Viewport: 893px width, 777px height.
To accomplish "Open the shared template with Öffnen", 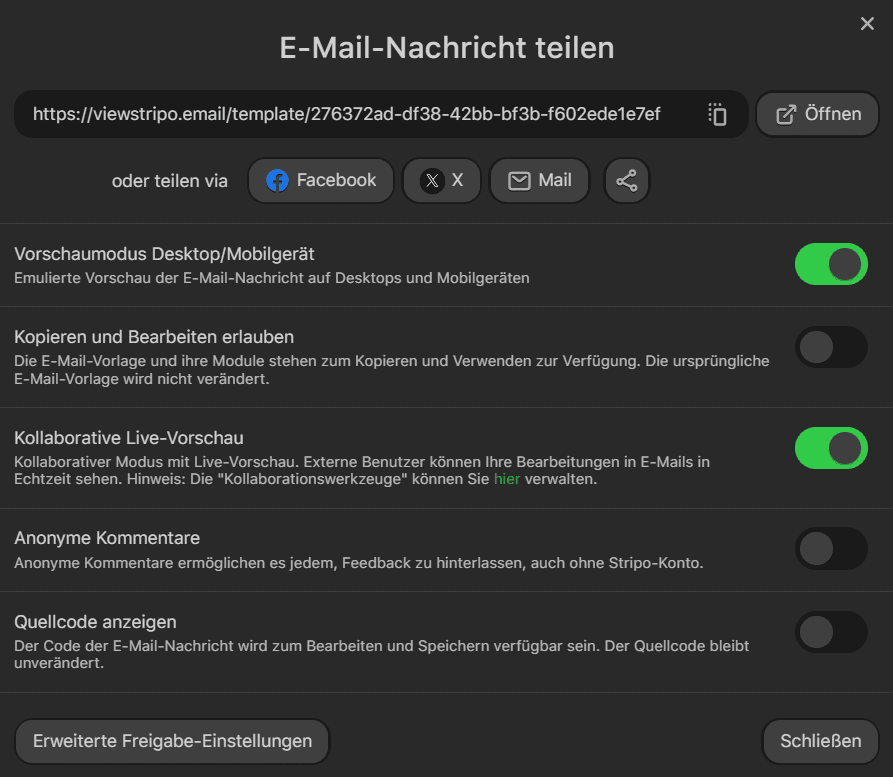I will [x=817, y=113].
